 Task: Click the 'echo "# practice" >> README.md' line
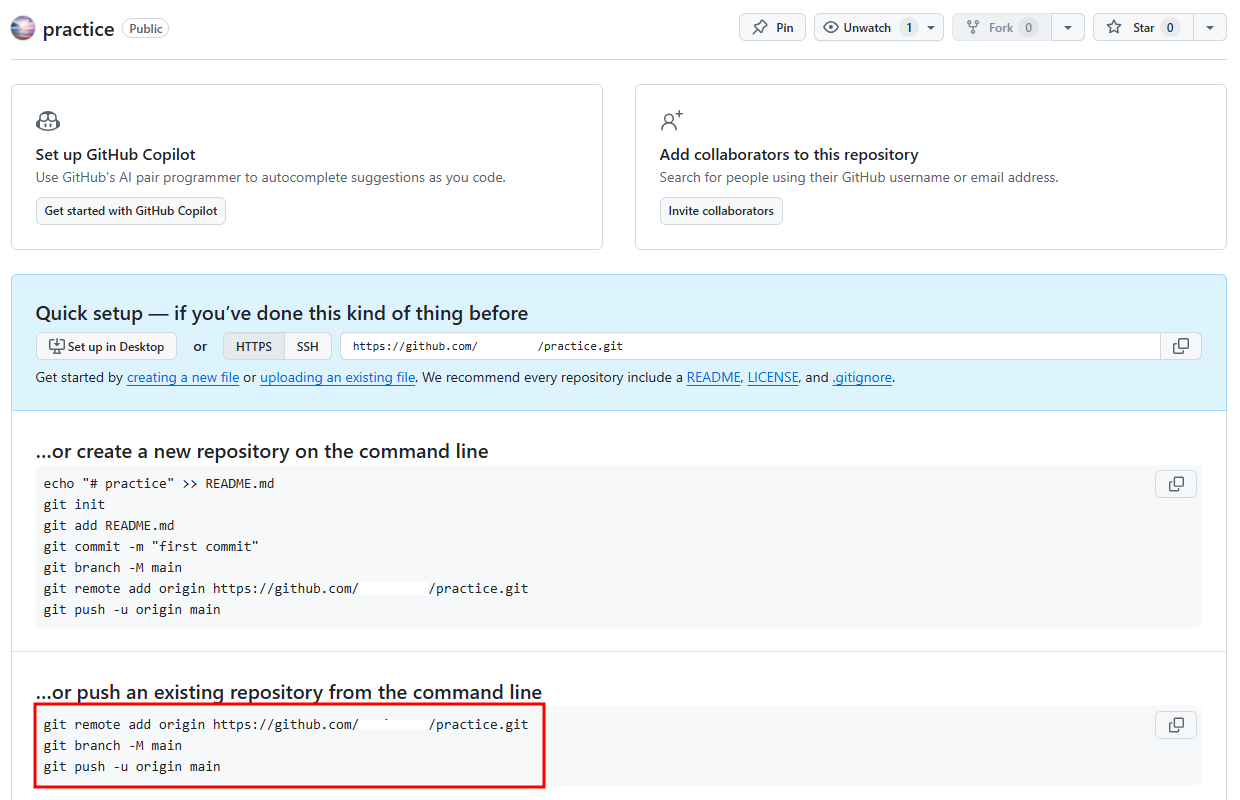coord(159,484)
